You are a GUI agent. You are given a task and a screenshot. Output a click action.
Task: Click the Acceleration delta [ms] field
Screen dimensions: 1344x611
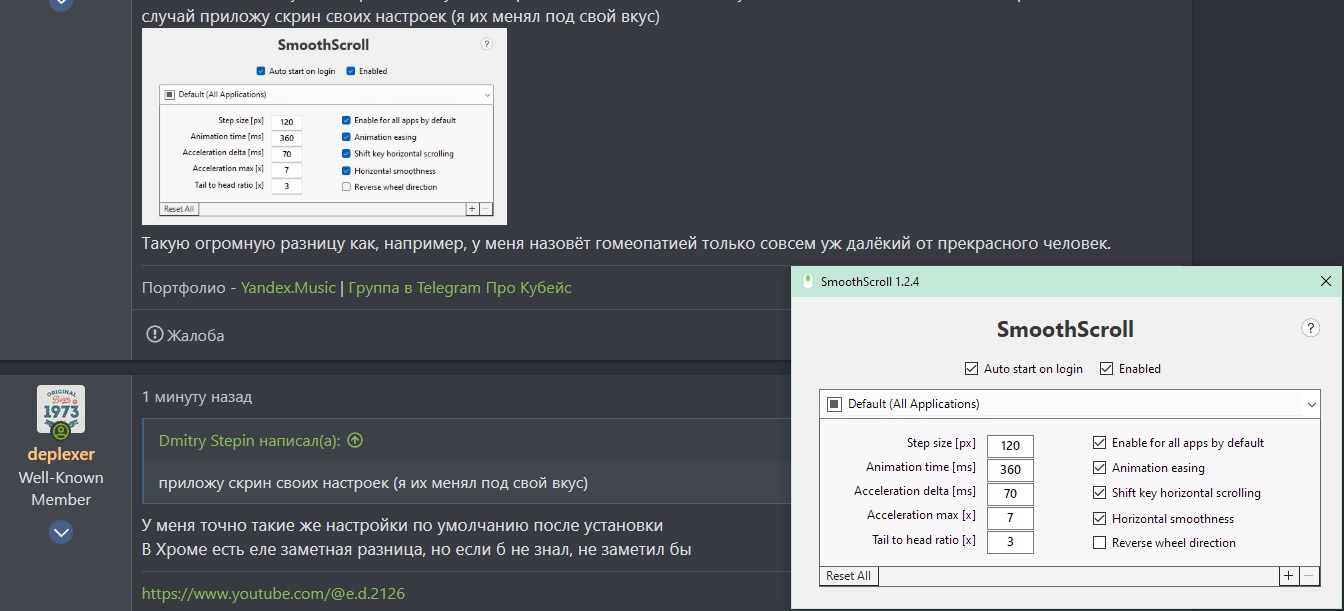(1010, 494)
